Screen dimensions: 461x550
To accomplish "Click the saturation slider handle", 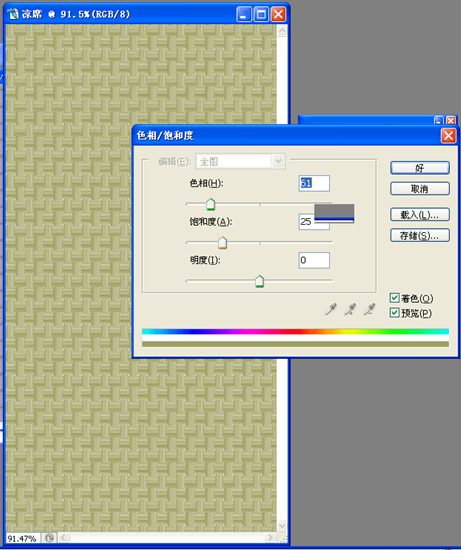I will click(222, 243).
